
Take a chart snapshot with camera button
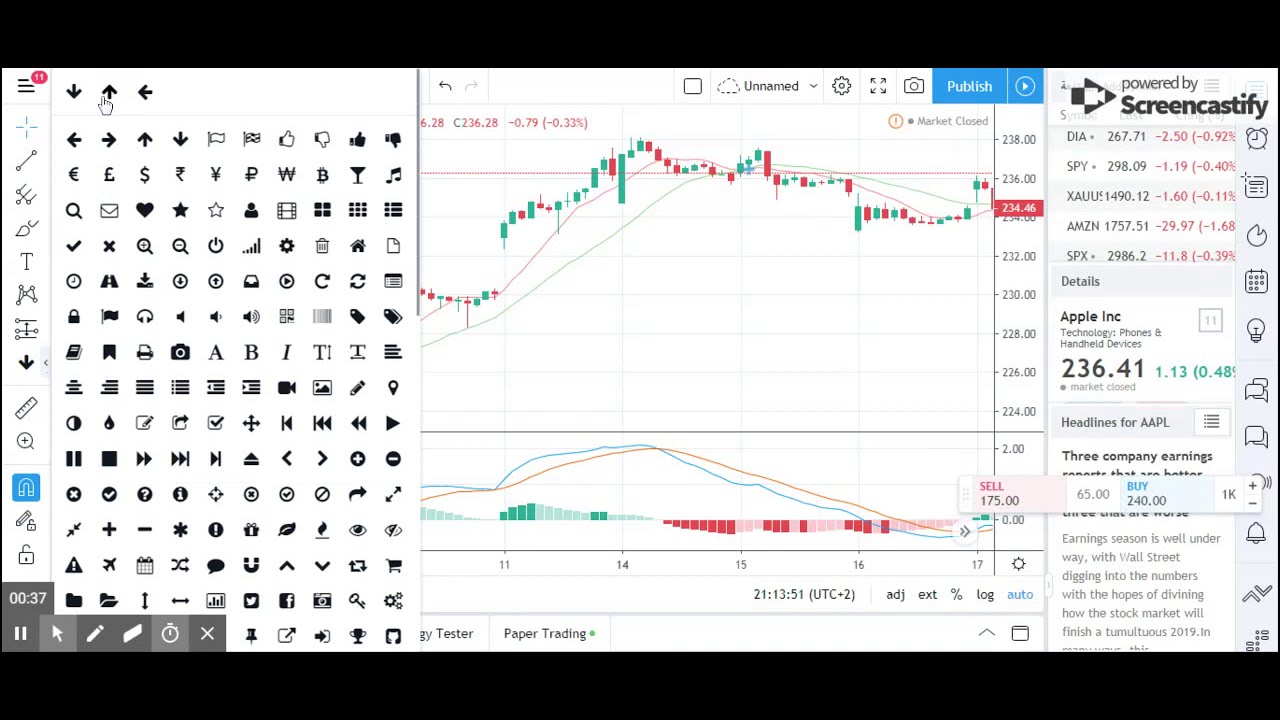click(x=914, y=86)
